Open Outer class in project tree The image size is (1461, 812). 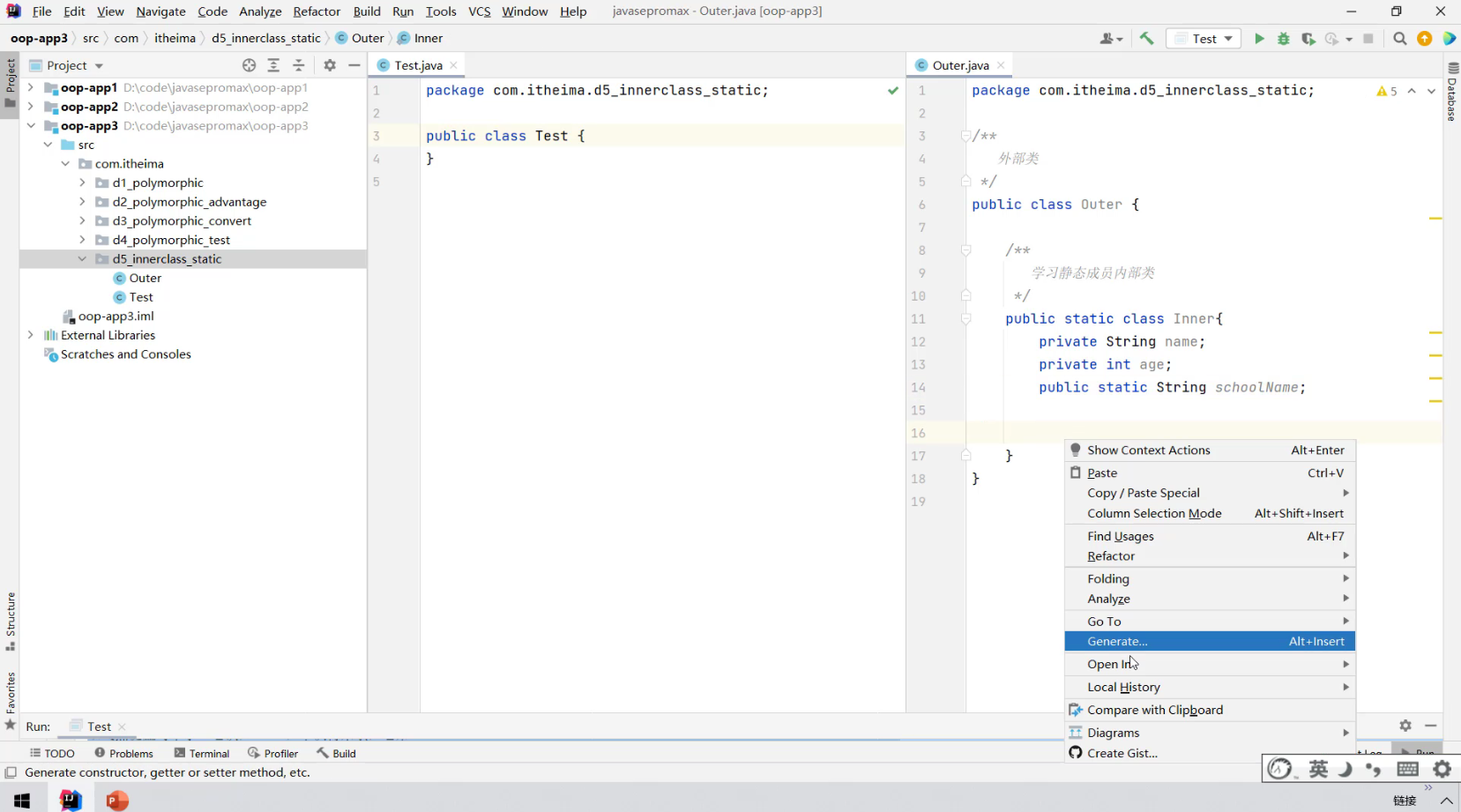[x=145, y=279]
